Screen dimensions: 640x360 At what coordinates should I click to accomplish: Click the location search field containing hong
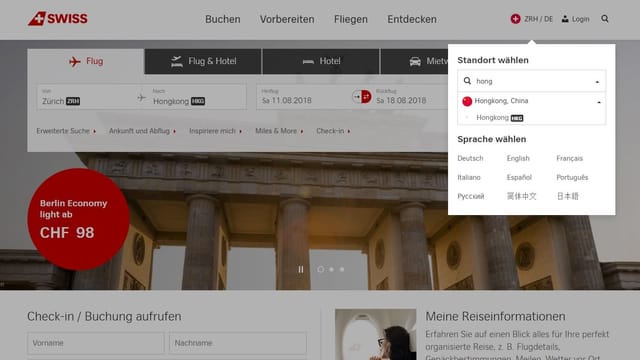[531, 81]
